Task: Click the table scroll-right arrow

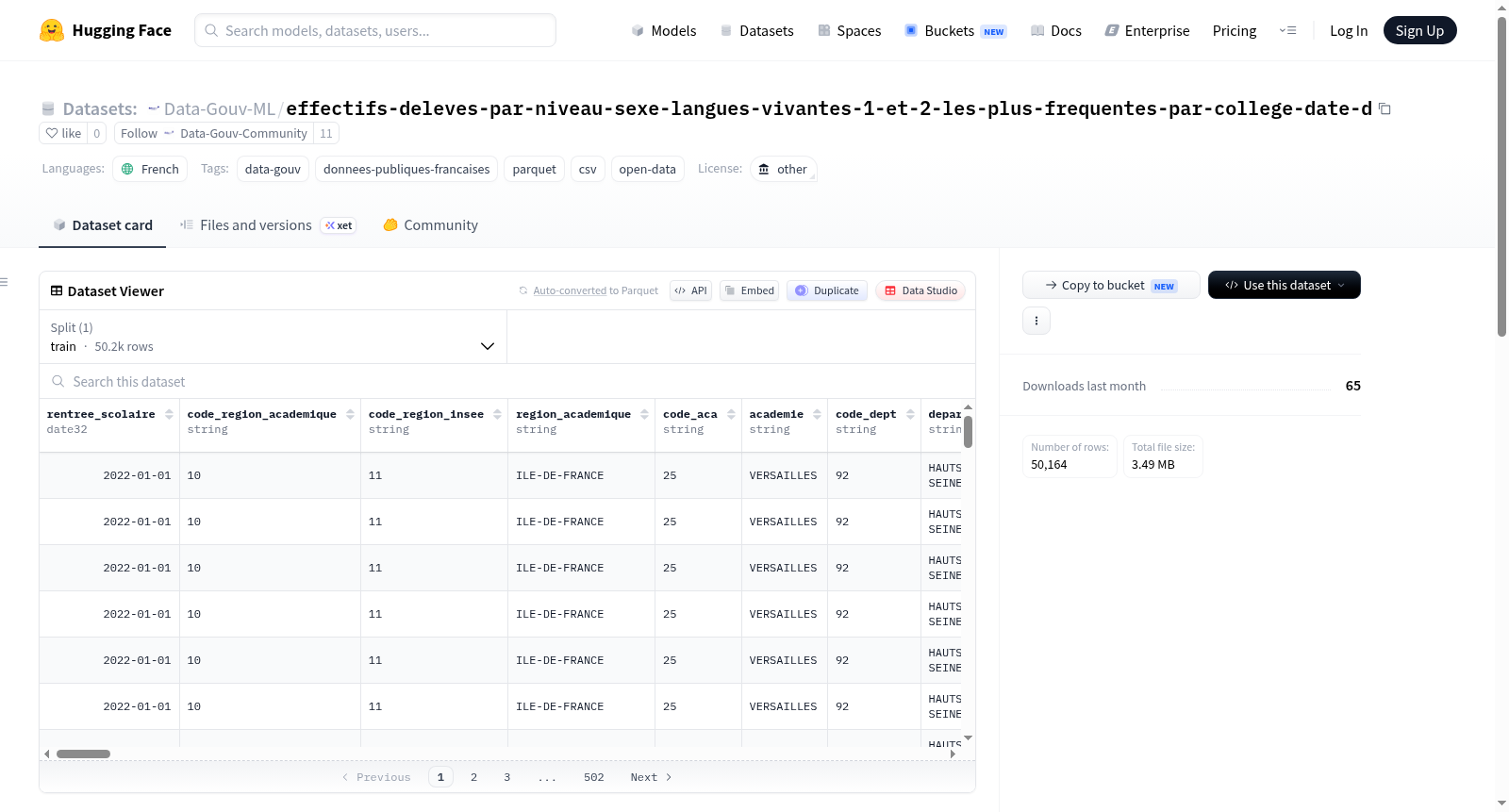Action: coord(953,754)
